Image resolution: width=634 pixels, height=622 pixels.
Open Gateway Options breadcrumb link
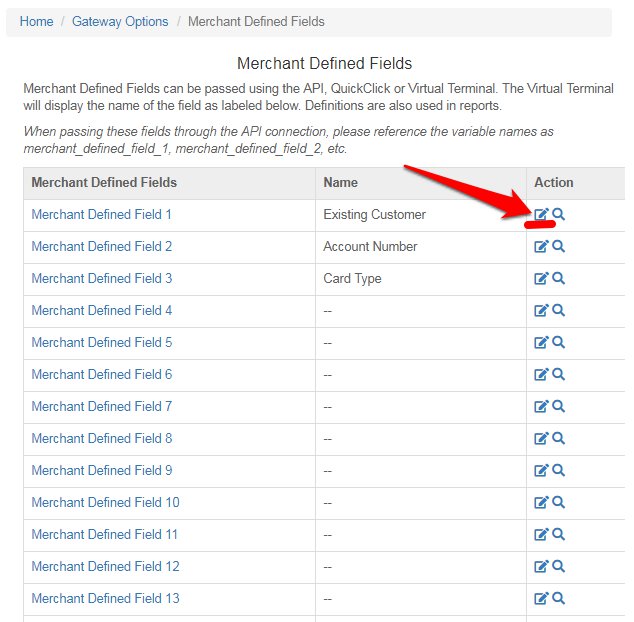[120, 21]
